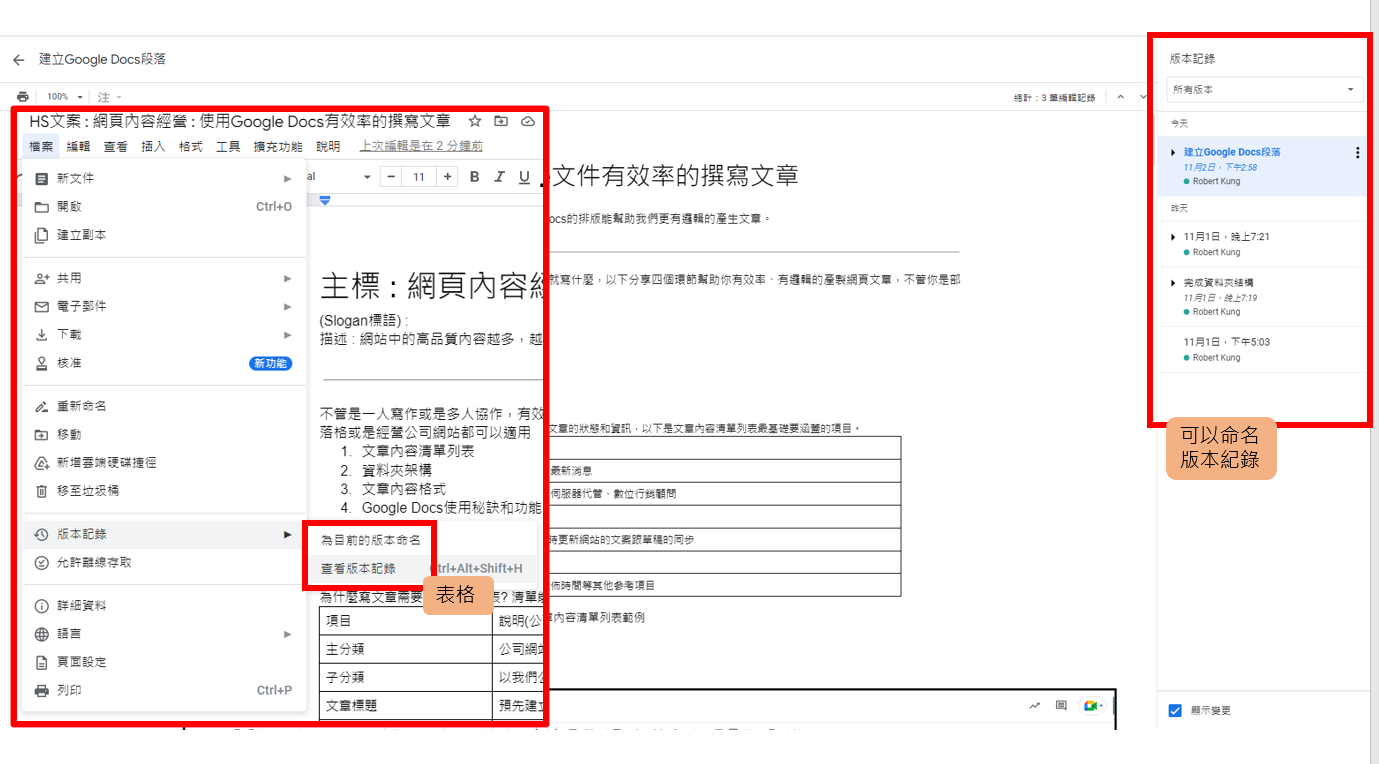Open the 編輯 menu
Screen dimensions: 1379x764
pos(78,146)
